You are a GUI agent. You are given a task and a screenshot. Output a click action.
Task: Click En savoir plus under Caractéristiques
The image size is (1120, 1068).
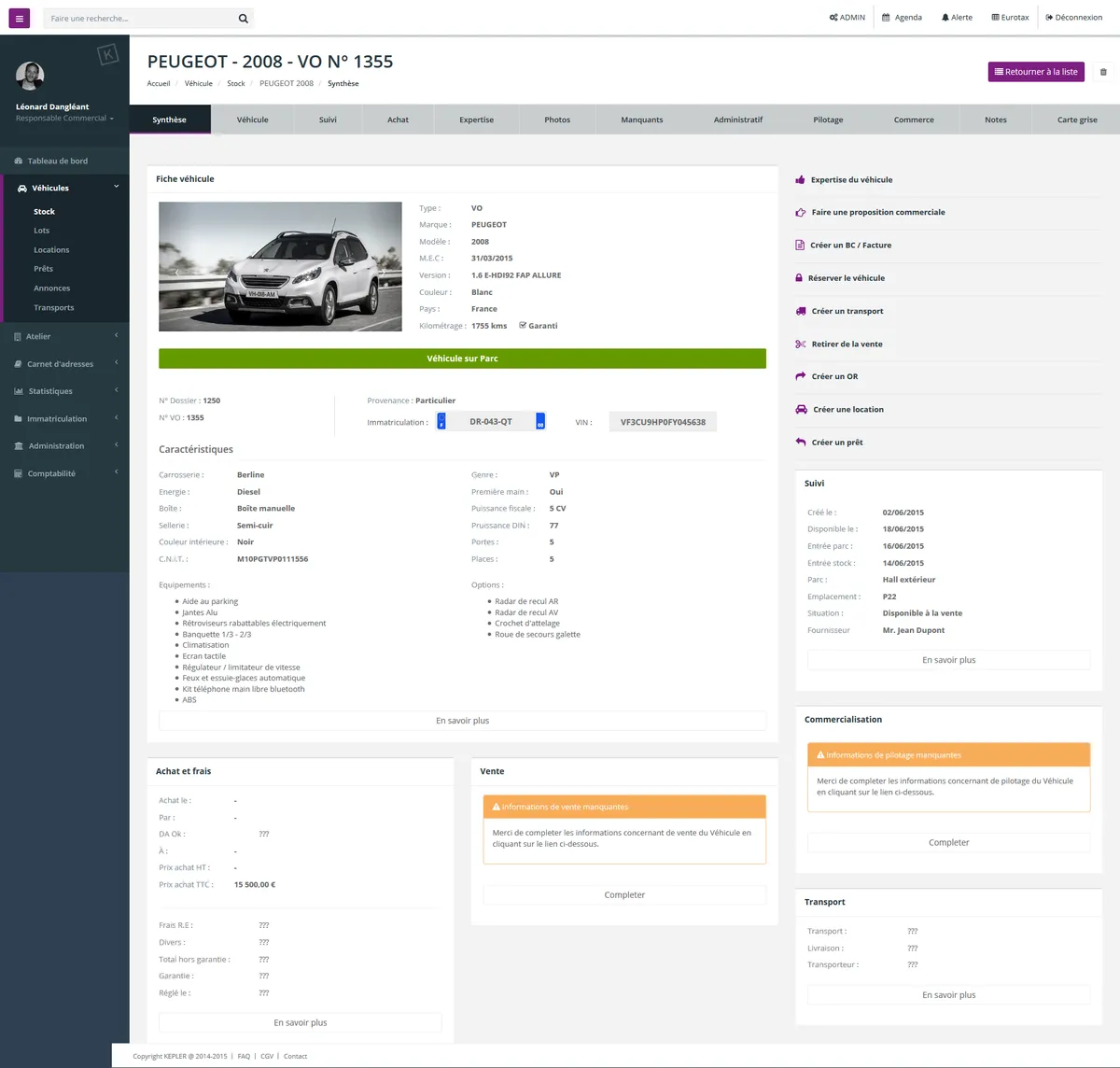click(462, 721)
